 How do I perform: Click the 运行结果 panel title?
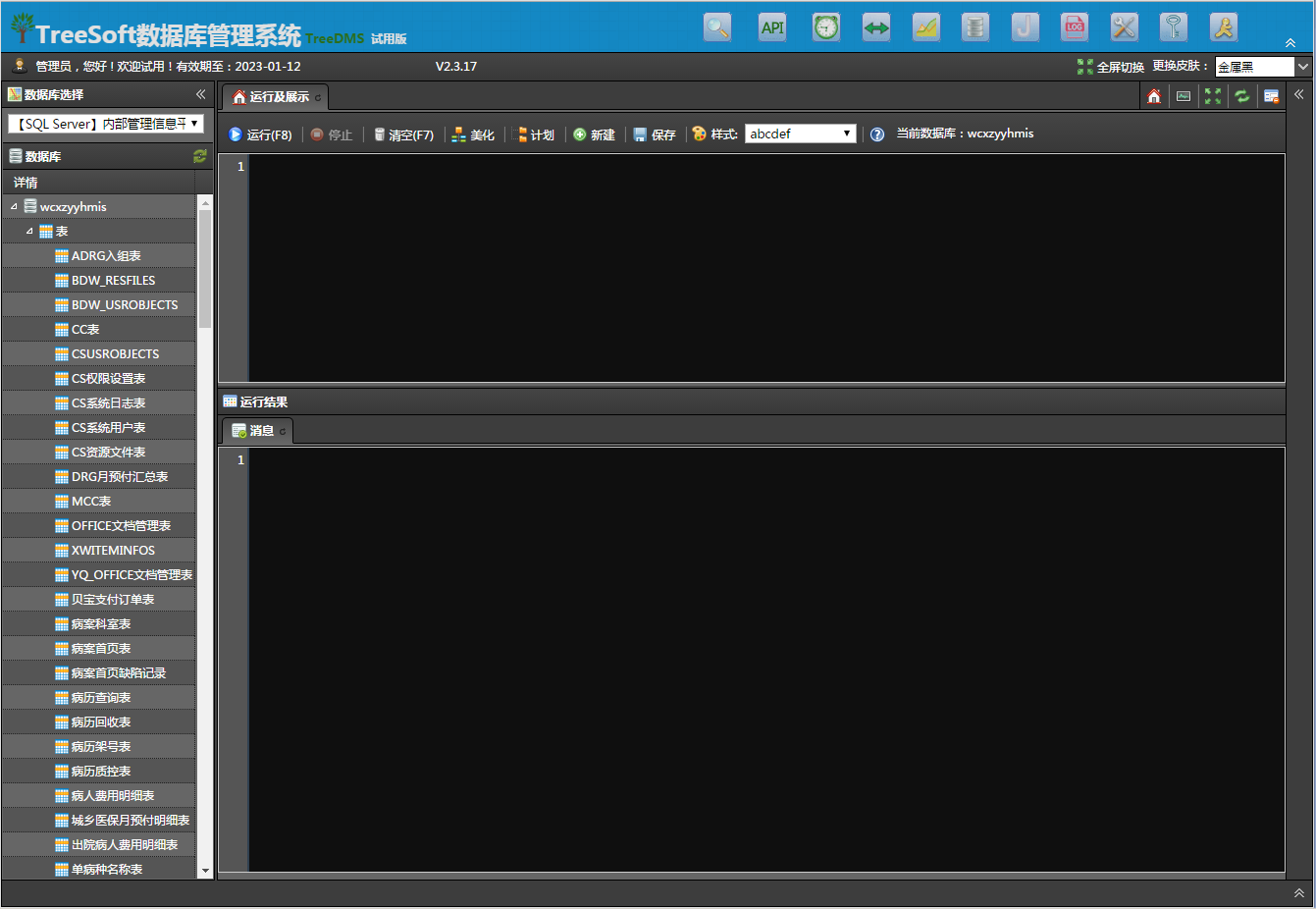click(x=264, y=402)
